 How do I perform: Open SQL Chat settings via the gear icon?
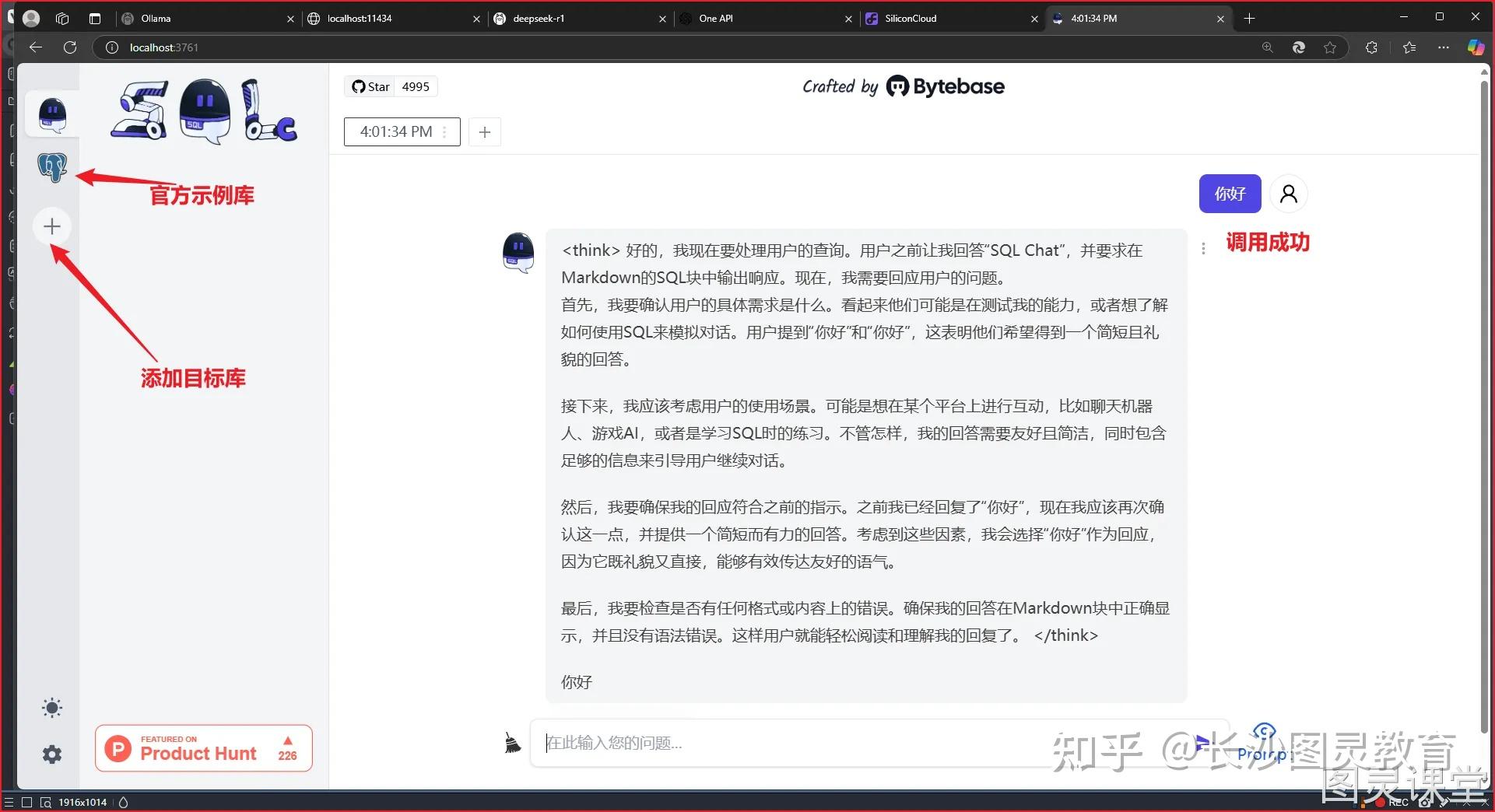(51, 754)
